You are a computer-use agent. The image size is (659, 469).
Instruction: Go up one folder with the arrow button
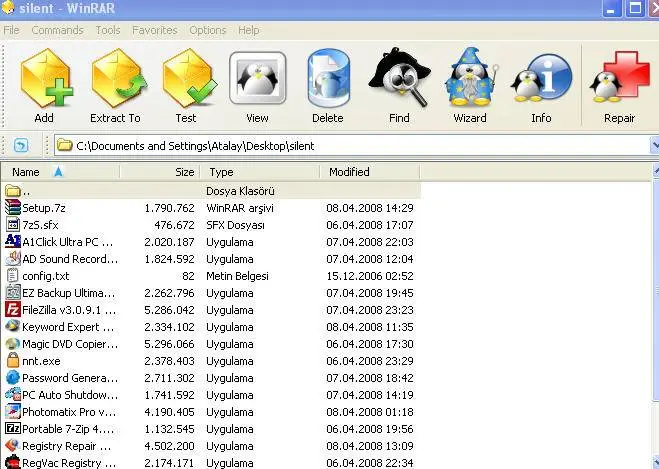[x=21, y=145]
